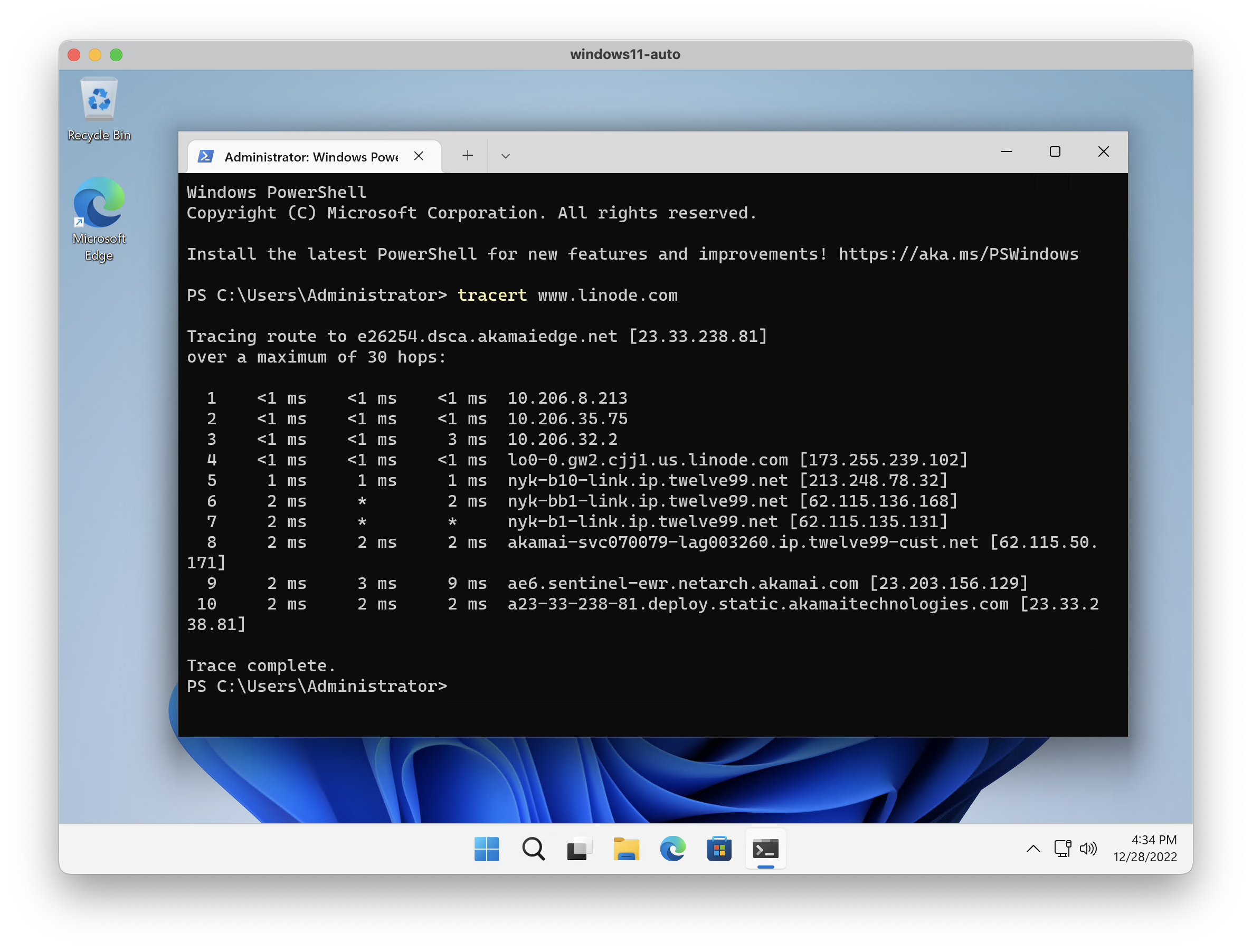Screen dimensions: 1252x952
Task: Toggle network status icon in tray
Action: coord(1062,850)
